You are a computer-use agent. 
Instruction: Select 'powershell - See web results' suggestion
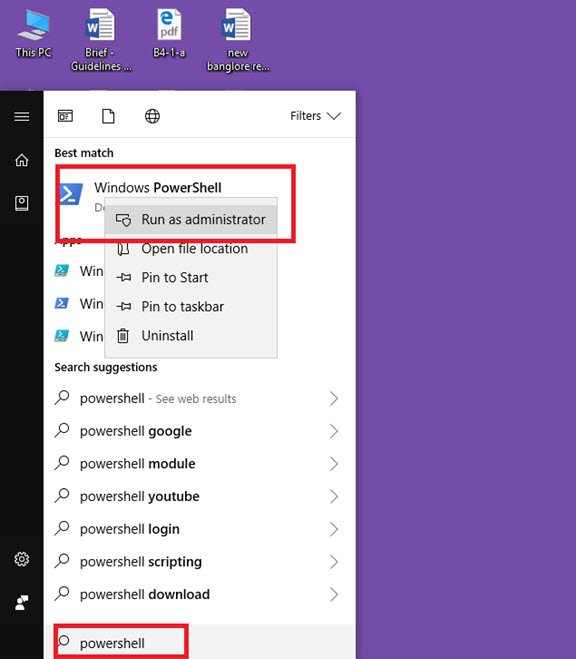pyautogui.click(x=200, y=398)
